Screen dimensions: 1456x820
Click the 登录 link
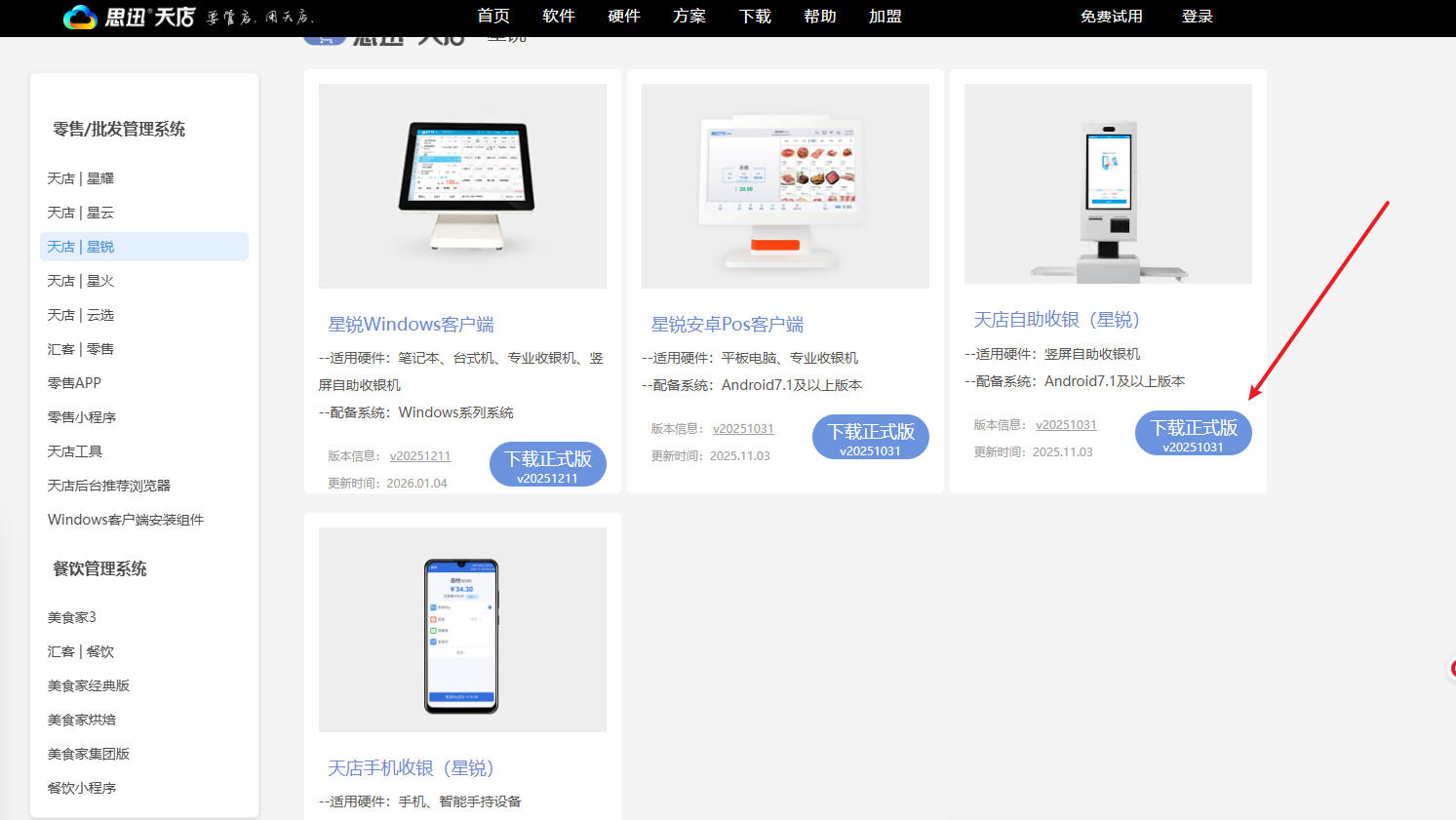[1197, 17]
